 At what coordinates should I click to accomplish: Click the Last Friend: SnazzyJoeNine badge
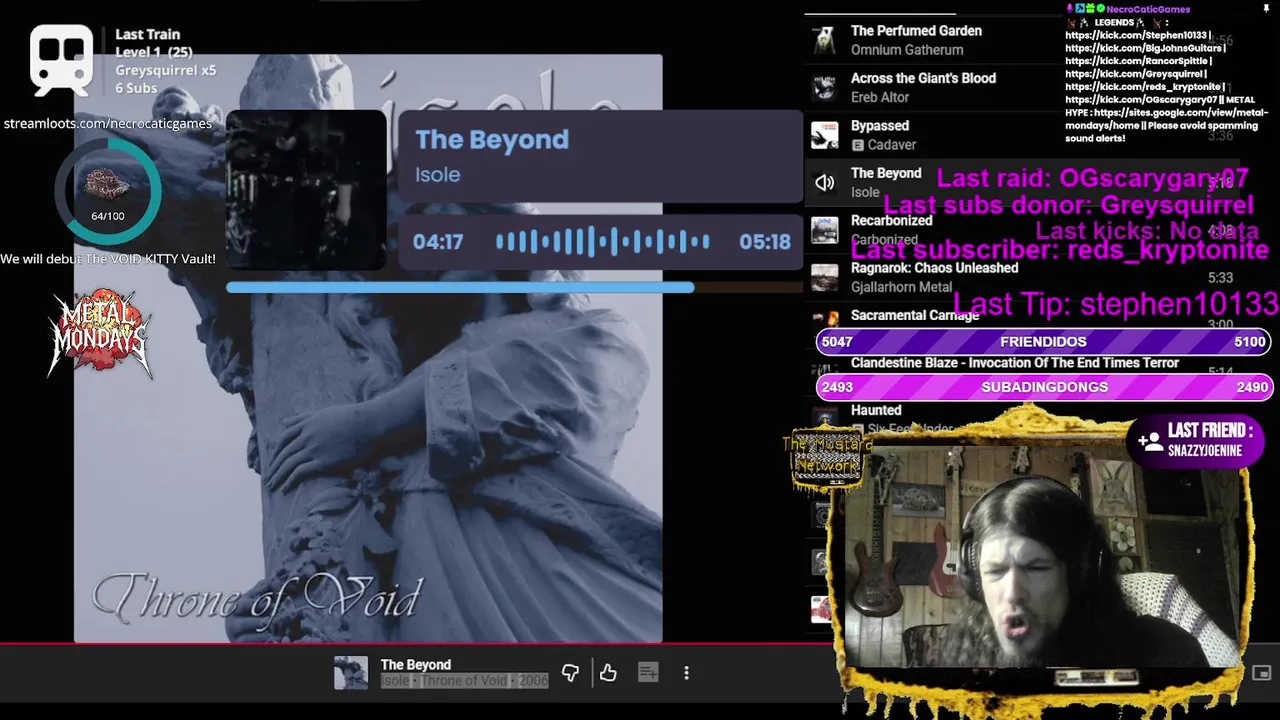1196,440
